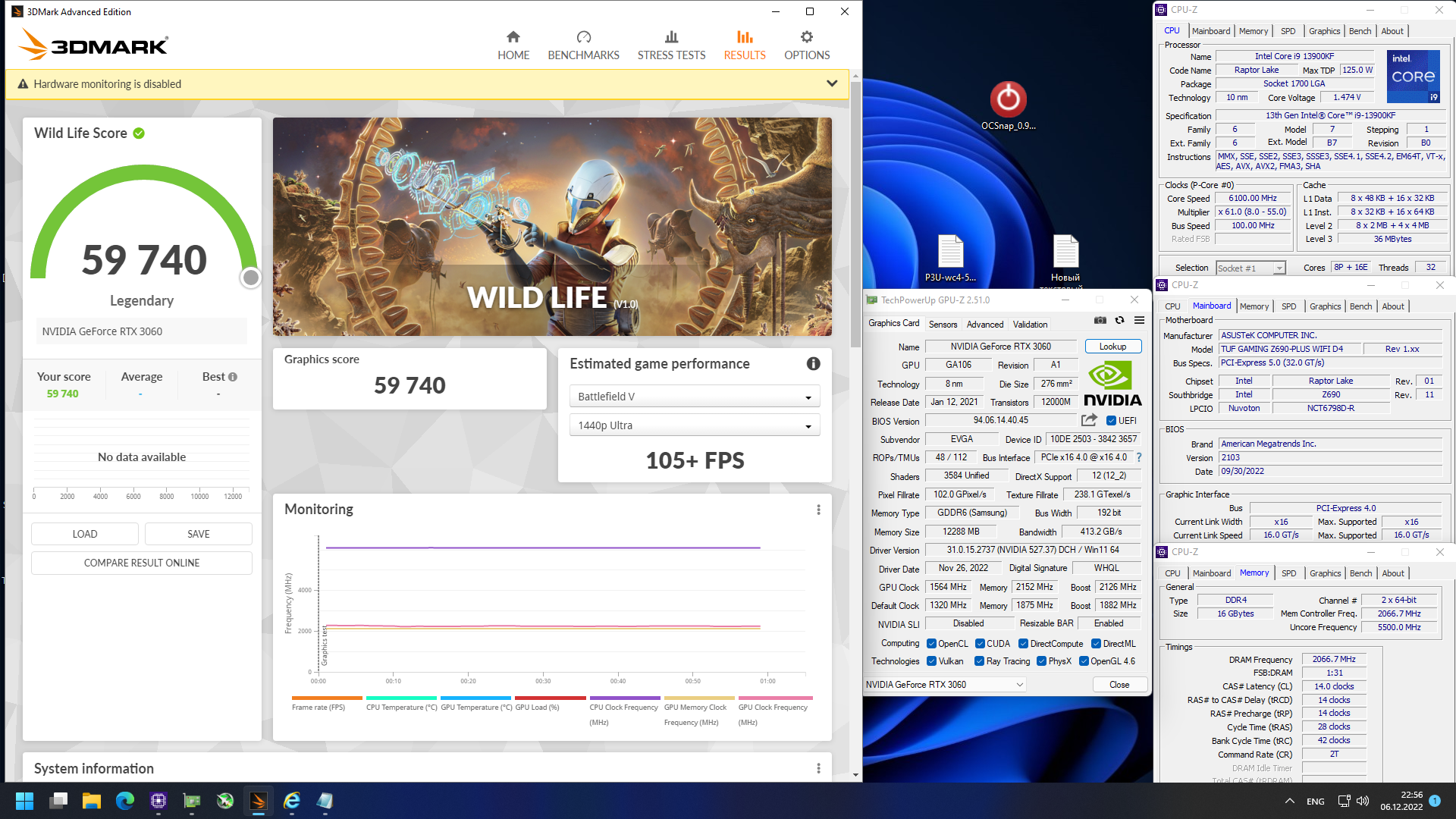1456x819 pixels.
Task: Click the Wild Life benchmark banner image
Action: [x=552, y=227]
